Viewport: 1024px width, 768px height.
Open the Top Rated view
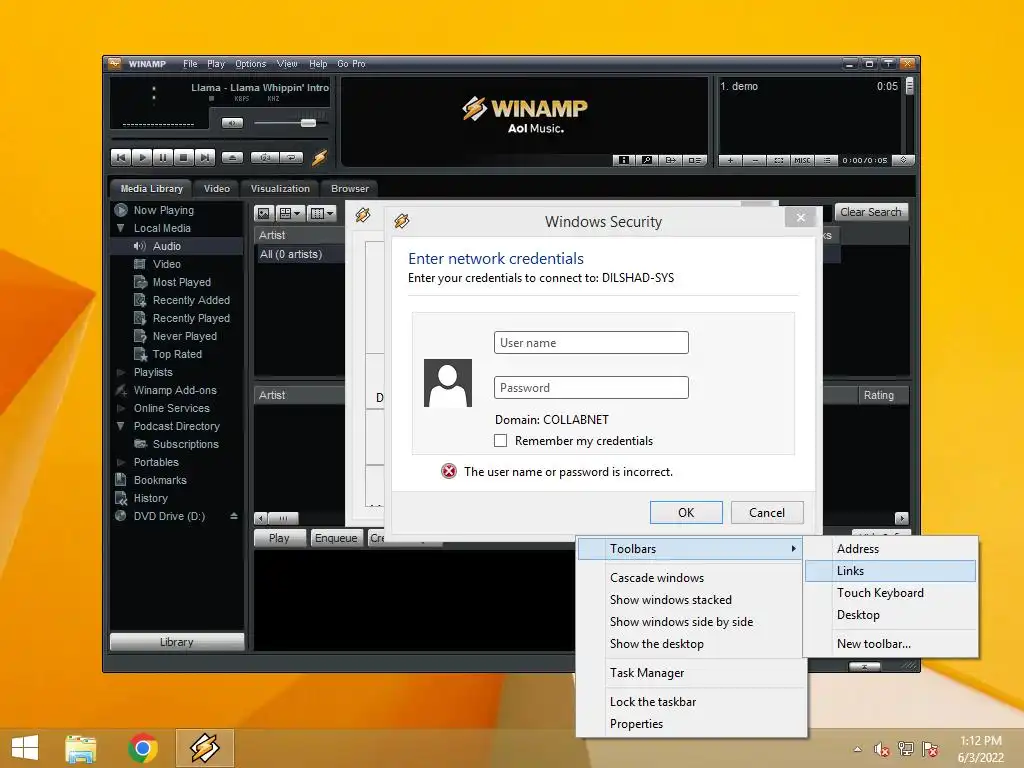pyautogui.click(x=177, y=354)
